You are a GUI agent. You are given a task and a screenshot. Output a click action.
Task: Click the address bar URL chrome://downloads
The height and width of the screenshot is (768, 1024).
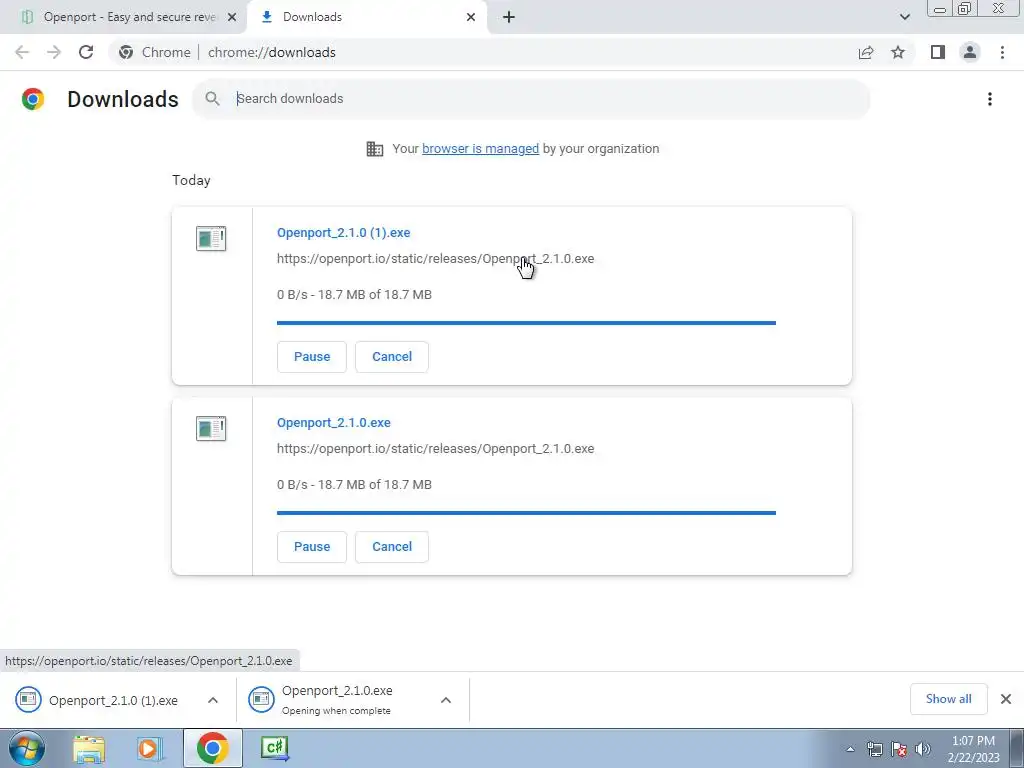(272, 52)
